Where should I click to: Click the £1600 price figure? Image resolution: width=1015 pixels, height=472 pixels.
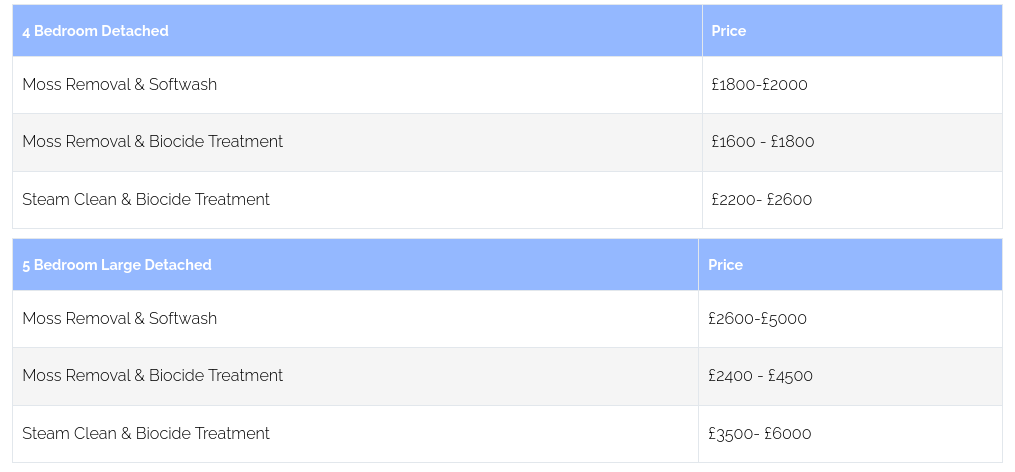coord(733,142)
